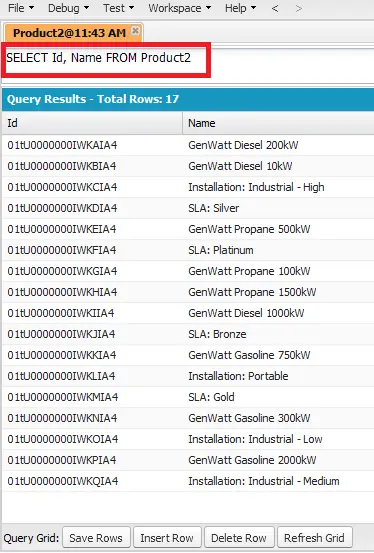Click the GenWatt Diesel 200kW name cell
Image resolution: width=374 pixels, height=553 pixels.
(278, 145)
